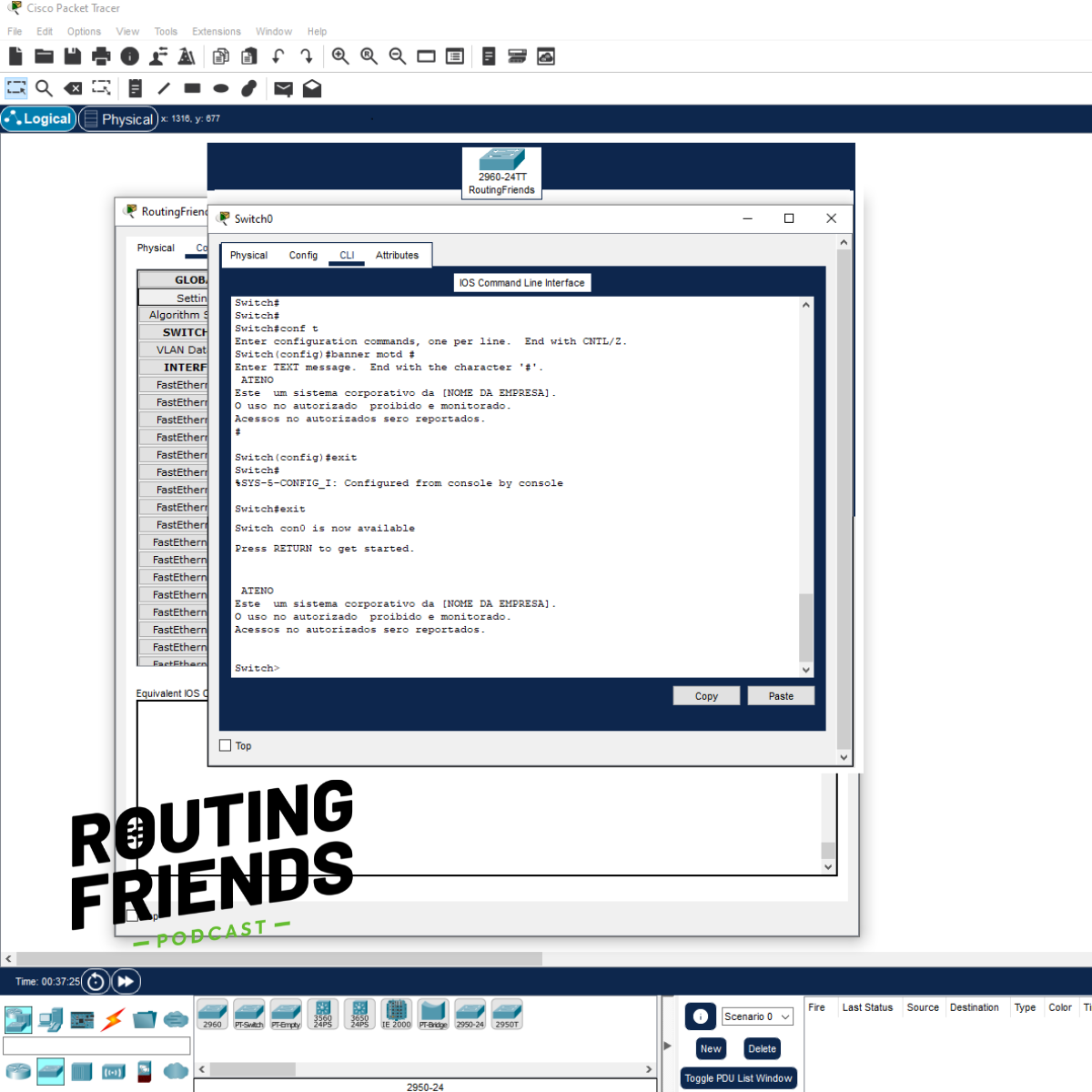Screen dimensions: 1092x1092
Task: Open the Scenario 0 dropdown
Action: click(756, 1016)
